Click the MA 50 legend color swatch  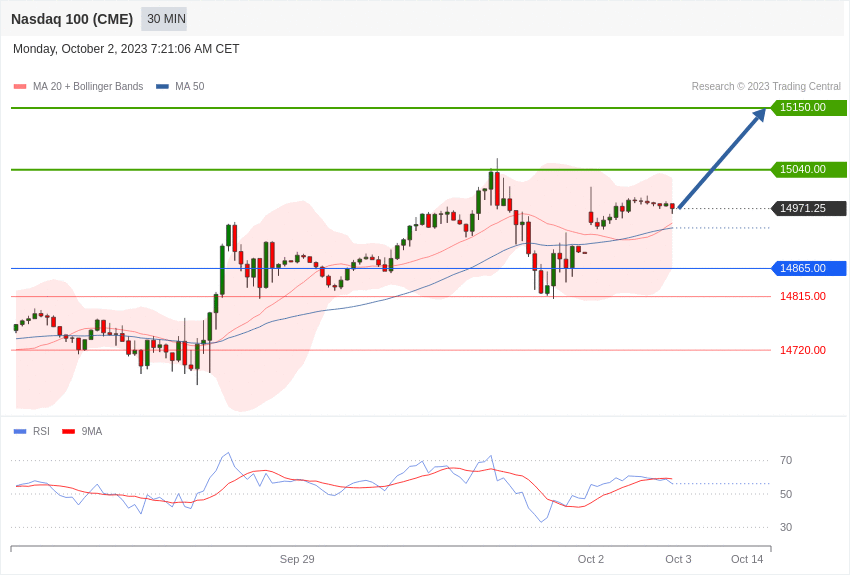pos(162,86)
